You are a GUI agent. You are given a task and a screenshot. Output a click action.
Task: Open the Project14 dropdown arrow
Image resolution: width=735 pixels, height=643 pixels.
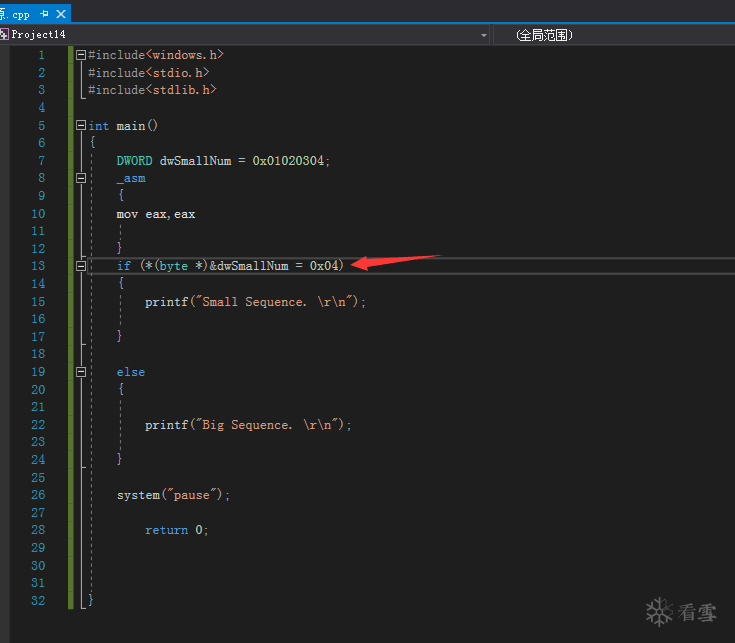(x=484, y=35)
